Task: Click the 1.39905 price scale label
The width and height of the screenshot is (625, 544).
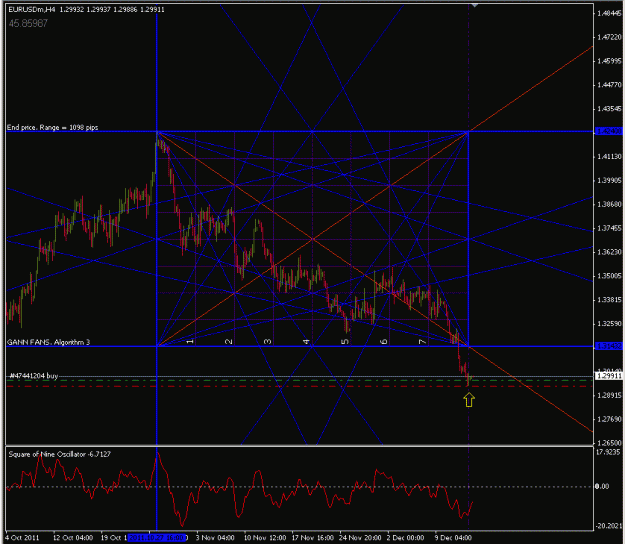Action: pos(609,181)
